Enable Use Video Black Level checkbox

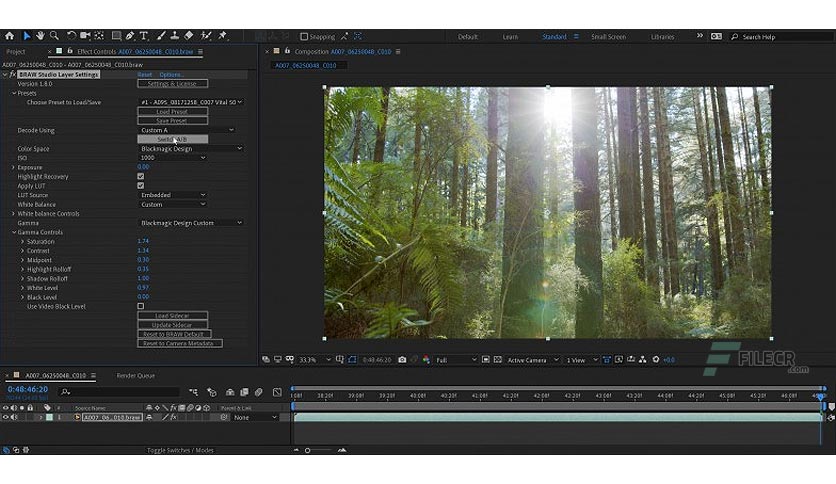click(141, 306)
